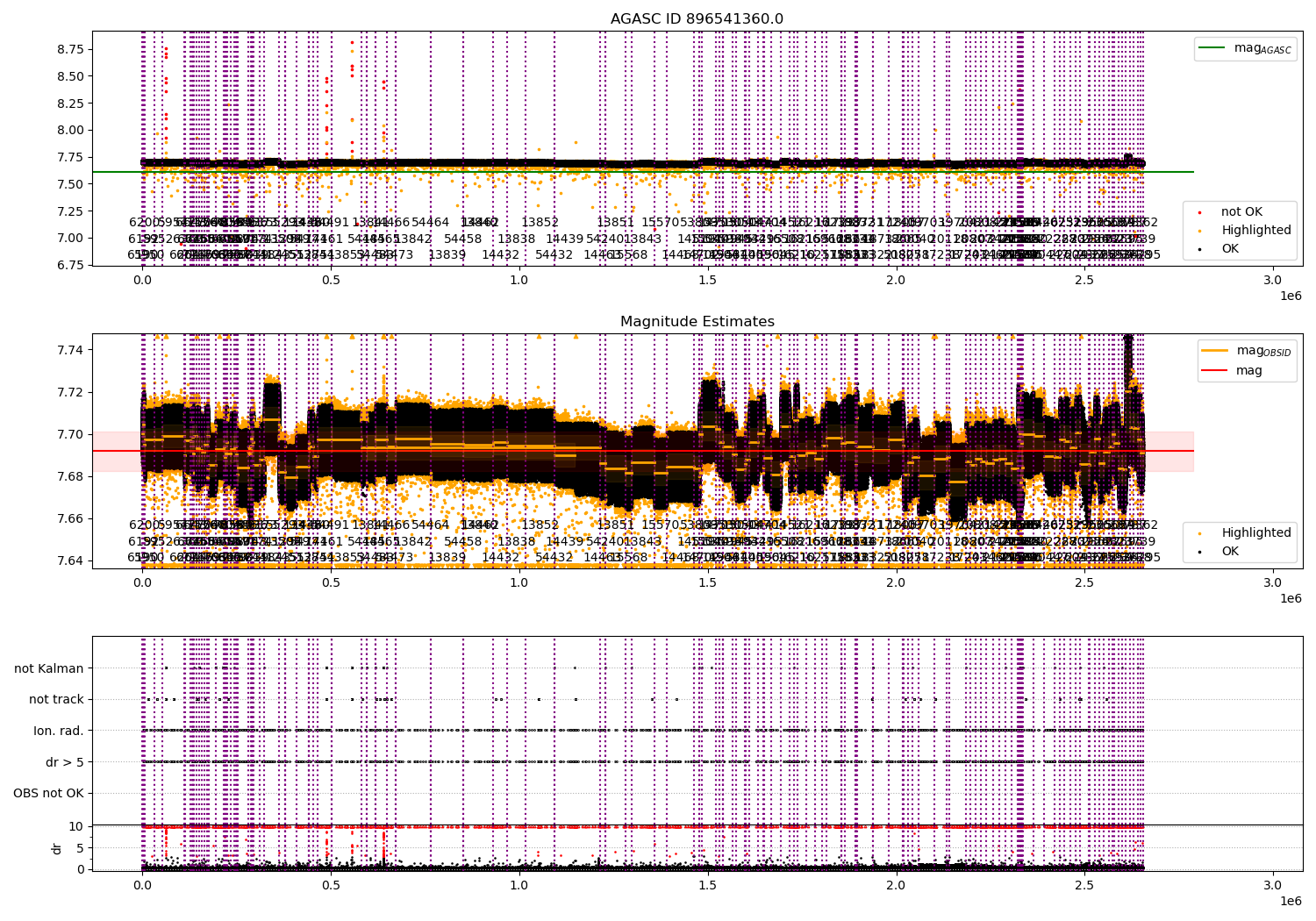Select "OK" legend label below Highlighted, top plot
The image size is (1316, 921).
point(1230,248)
